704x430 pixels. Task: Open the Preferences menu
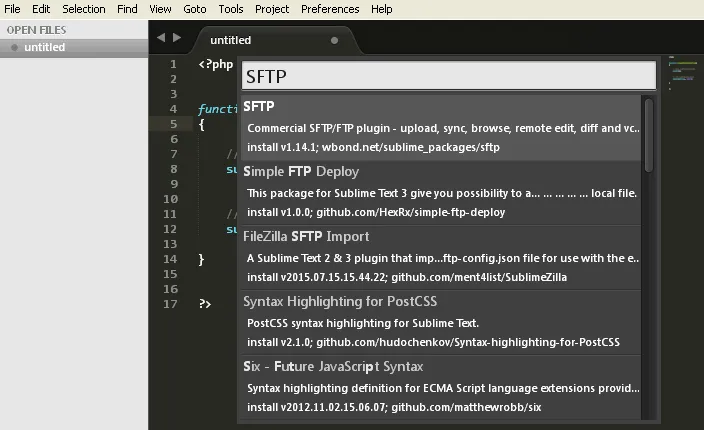pos(330,9)
